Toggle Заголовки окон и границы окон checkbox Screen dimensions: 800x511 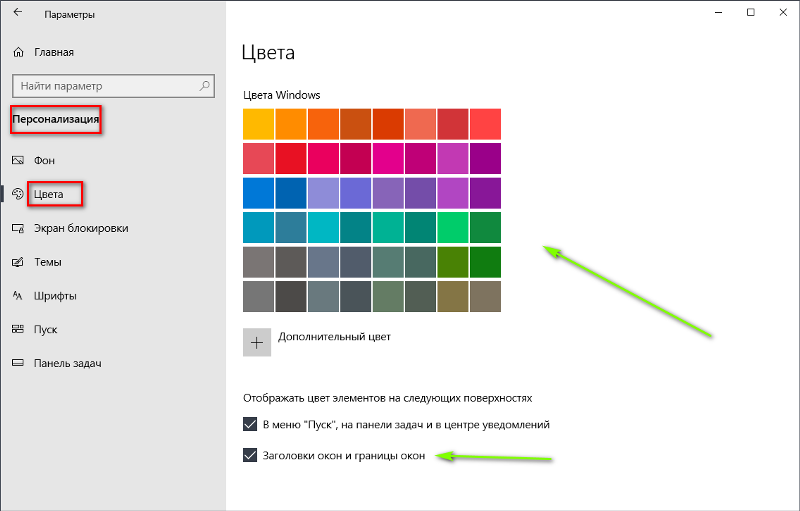[250, 455]
